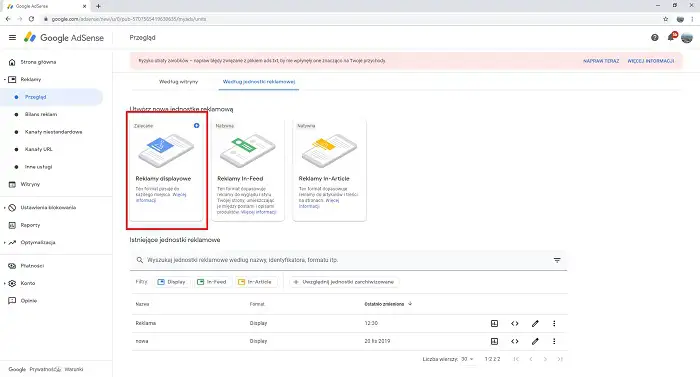The height and width of the screenshot is (377, 700).
Task: Click the Witryny sidebar icon
Action: coord(12,184)
